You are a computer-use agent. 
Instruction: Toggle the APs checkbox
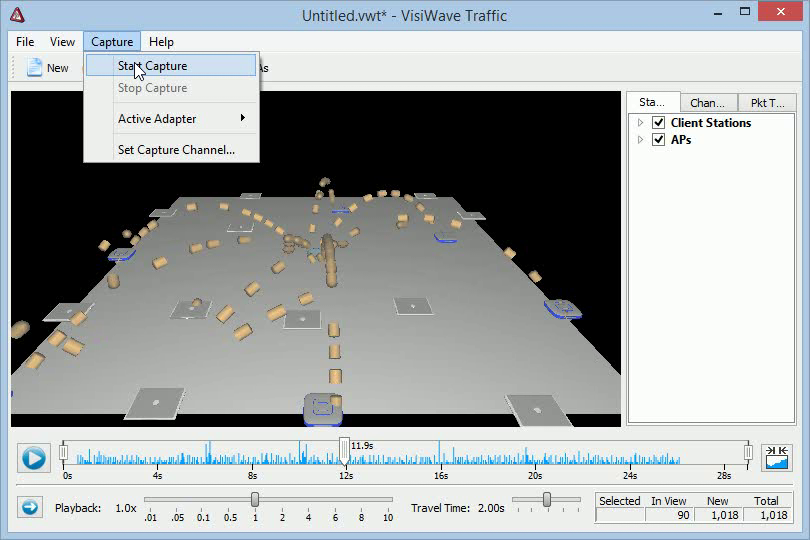click(658, 140)
